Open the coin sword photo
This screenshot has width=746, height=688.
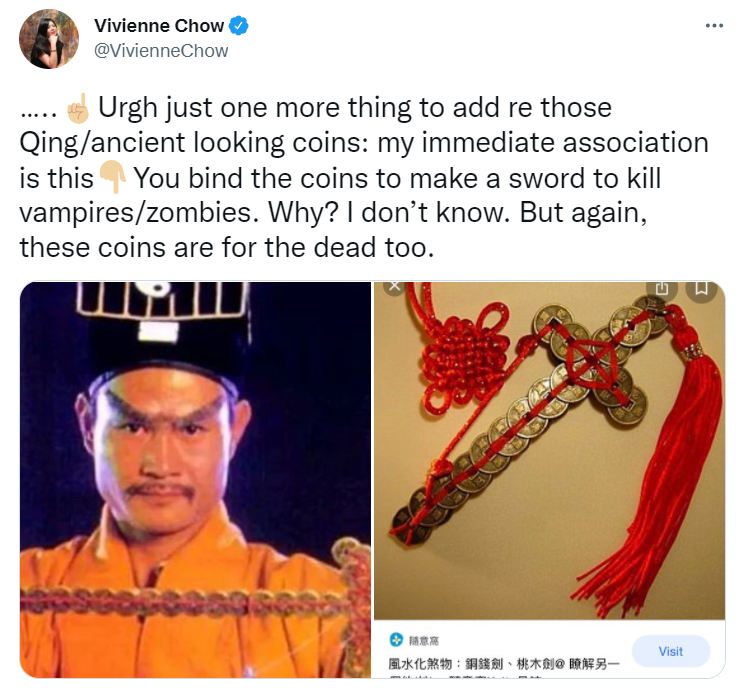pos(550,451)
